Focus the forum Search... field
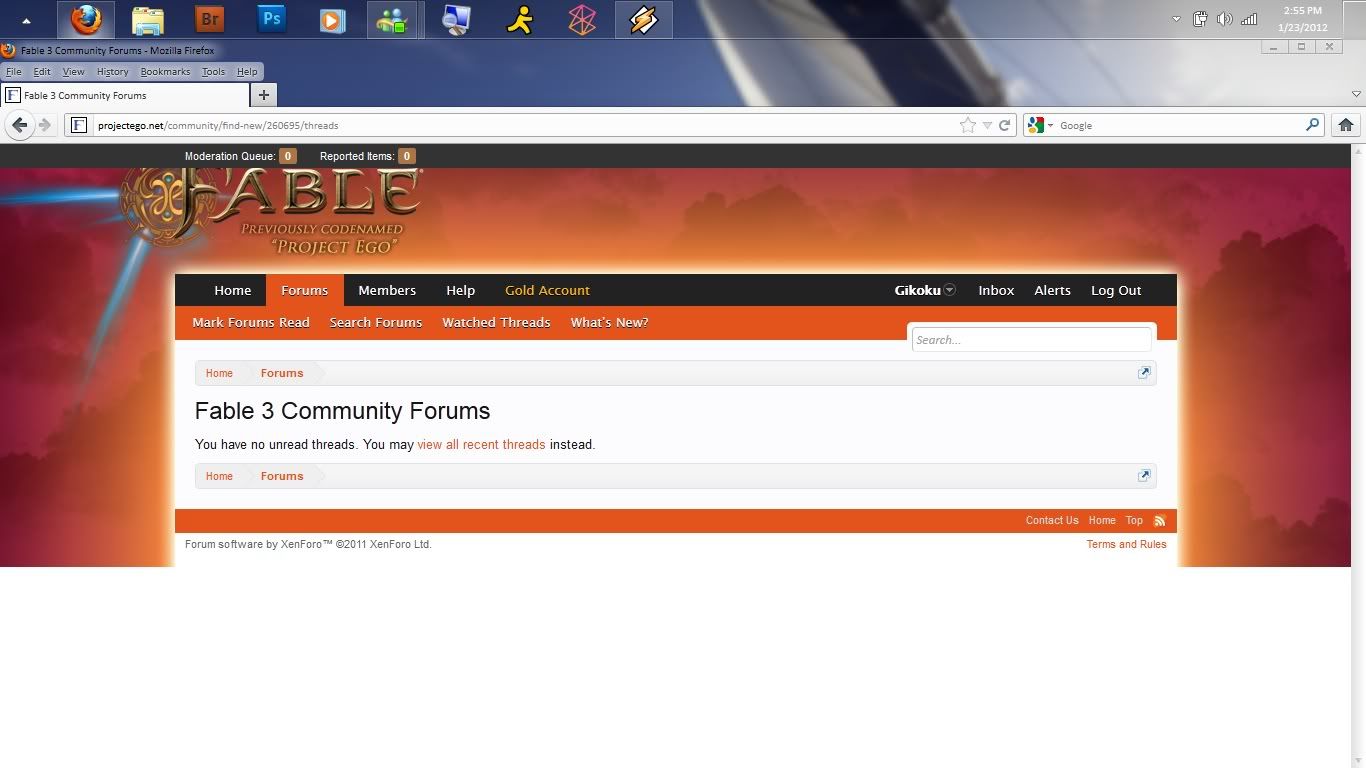 [1032, 340]
